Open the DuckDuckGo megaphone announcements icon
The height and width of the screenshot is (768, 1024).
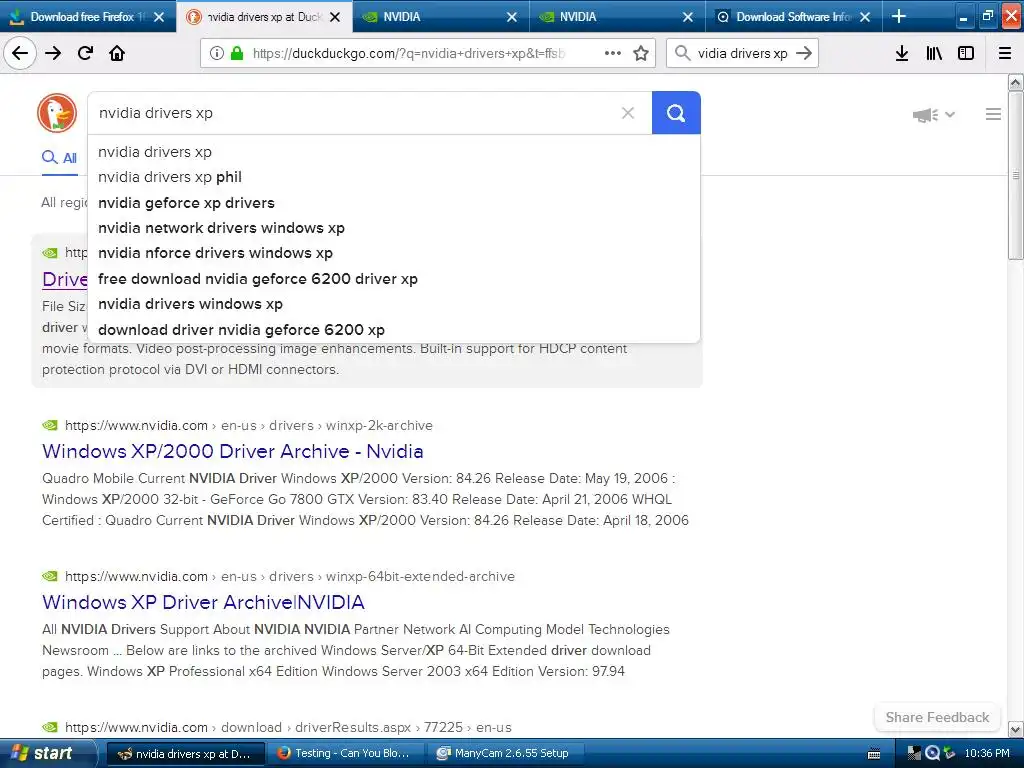925,115
